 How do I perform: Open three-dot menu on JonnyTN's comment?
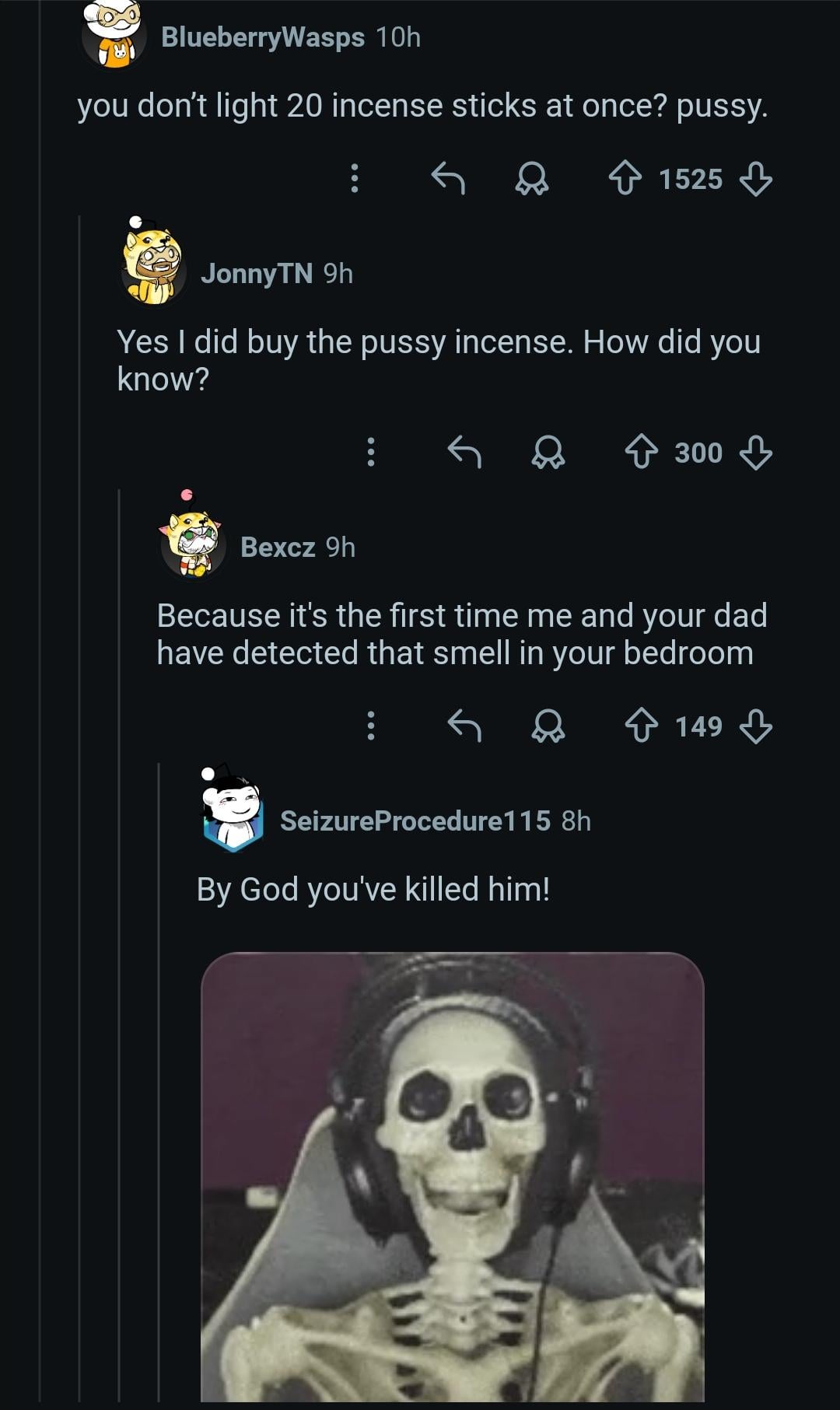point(371,452)
